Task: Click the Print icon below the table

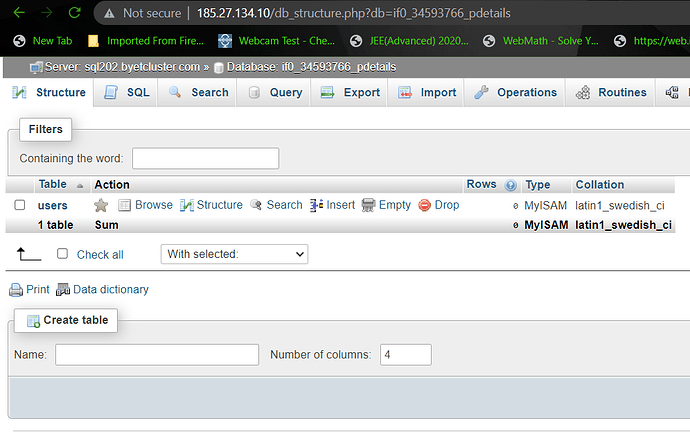Action: click(x=16, y=290)
